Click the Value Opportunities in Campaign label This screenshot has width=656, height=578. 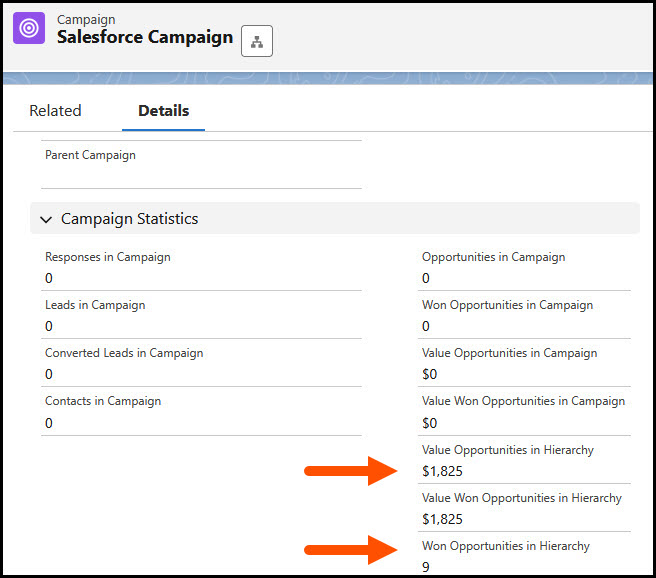coord(510,353)
